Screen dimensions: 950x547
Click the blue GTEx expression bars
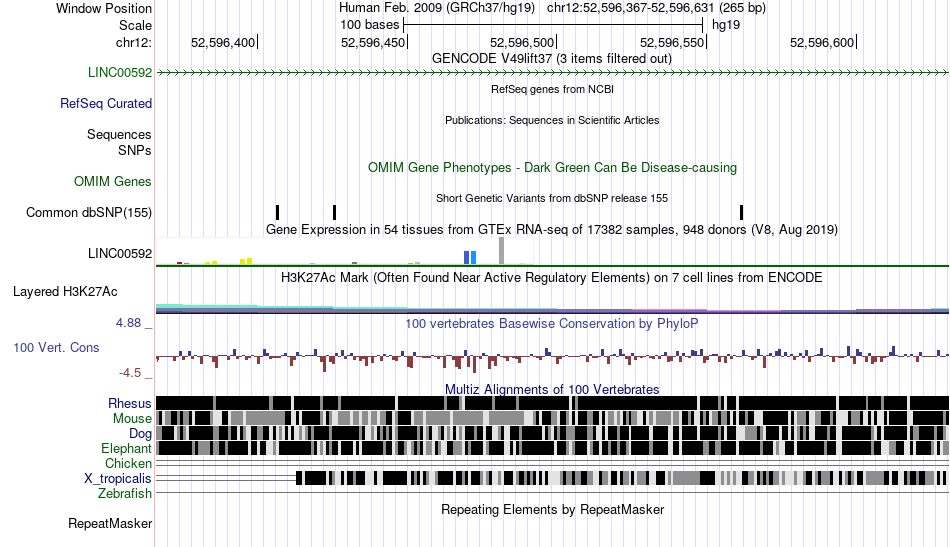(470, 257)
